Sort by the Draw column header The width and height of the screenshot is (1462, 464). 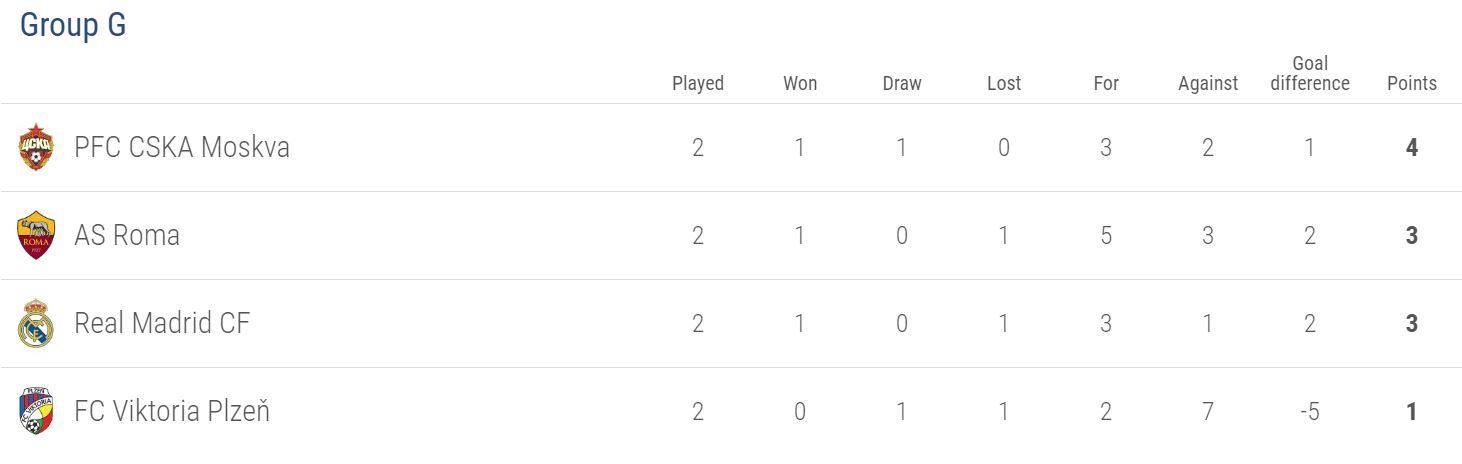click(x=902, y=83)
